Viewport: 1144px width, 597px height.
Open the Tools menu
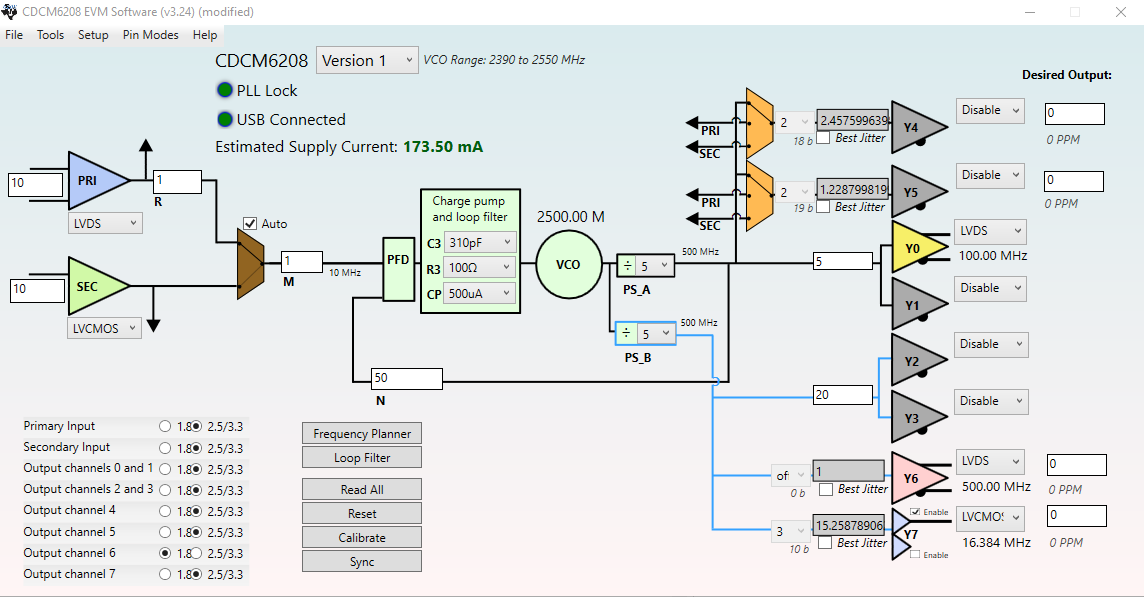pos(50,35)
